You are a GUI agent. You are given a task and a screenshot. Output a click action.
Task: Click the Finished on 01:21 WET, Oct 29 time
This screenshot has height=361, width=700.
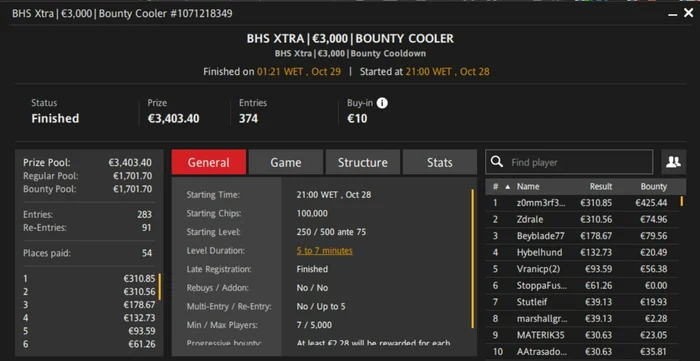tap(299, 72)
